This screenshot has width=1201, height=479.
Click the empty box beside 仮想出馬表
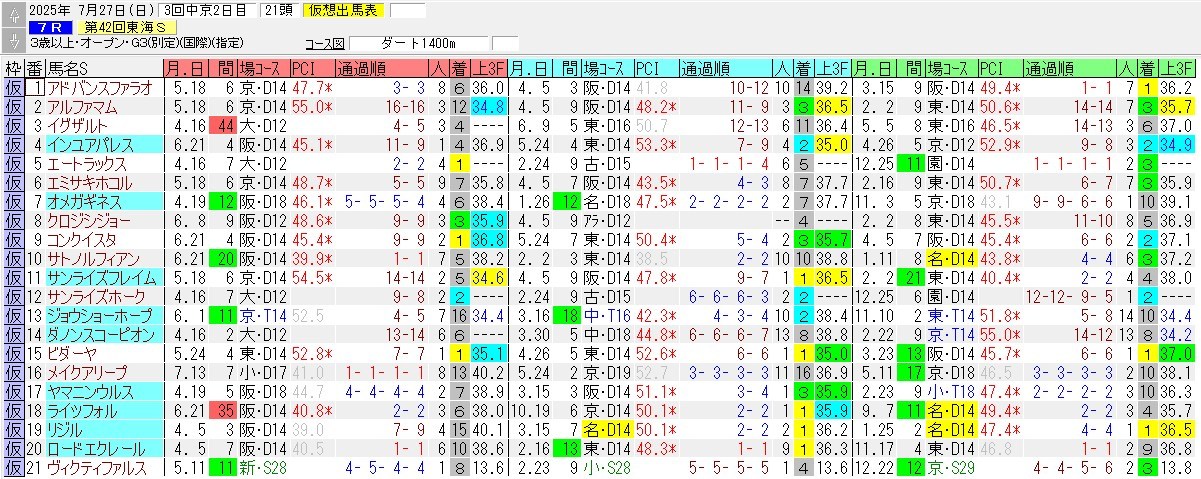click(x=407, y=11)
